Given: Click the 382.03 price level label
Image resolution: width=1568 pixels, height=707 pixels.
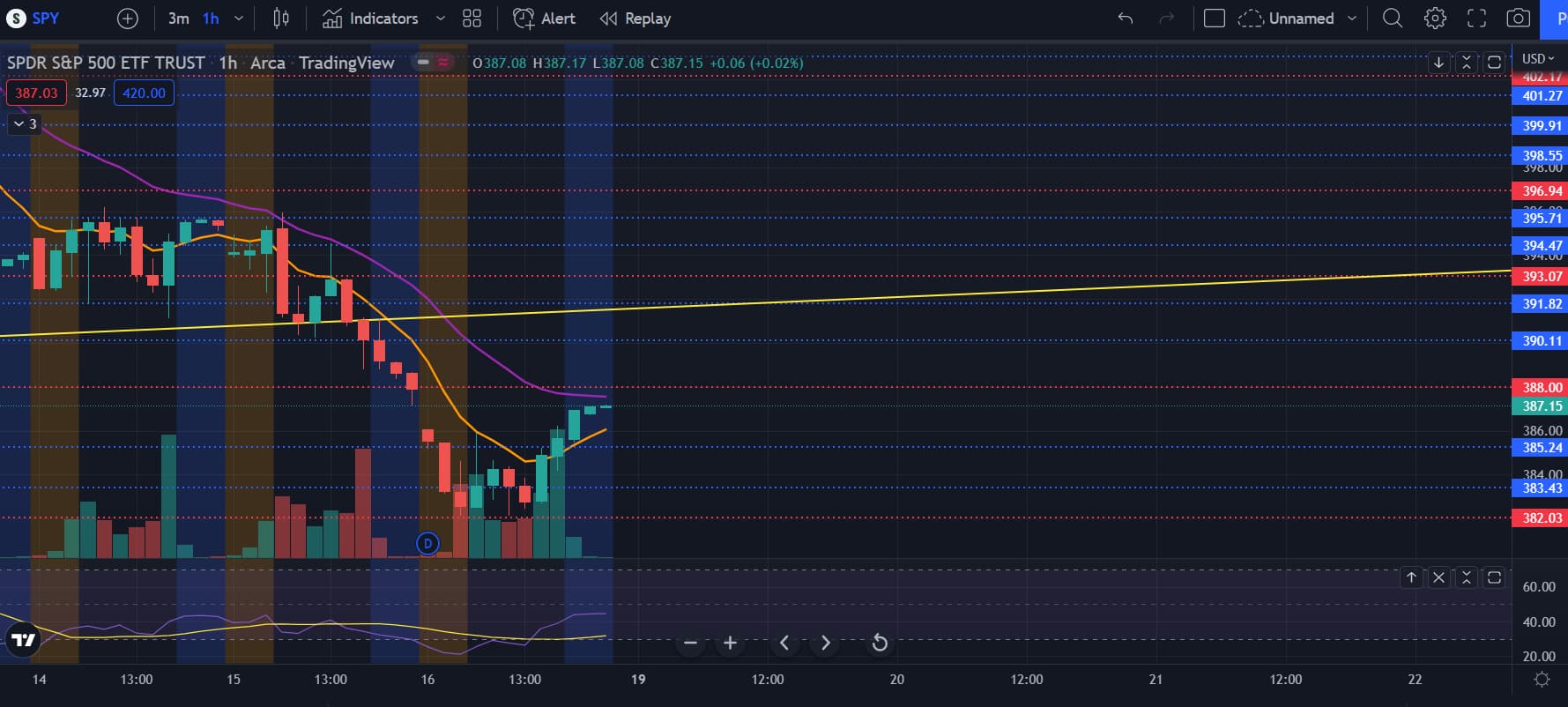Looking at the screenshot, I should 1541,518.
